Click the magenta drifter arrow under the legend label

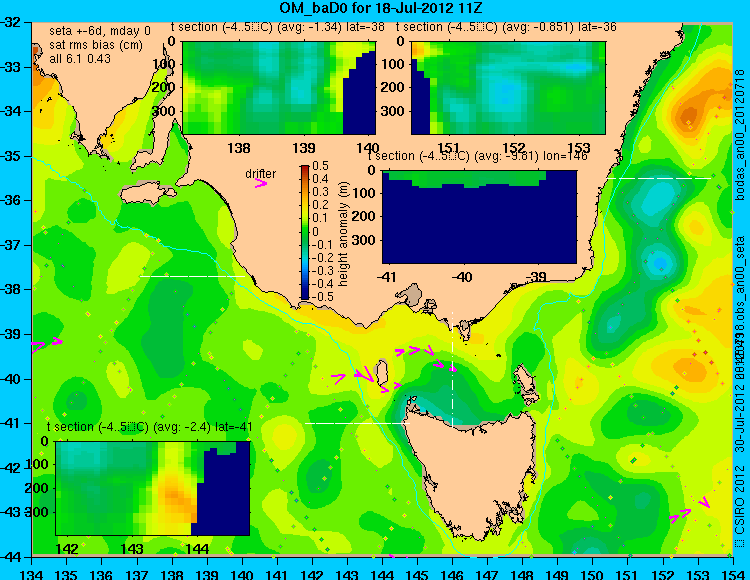click(261, 183)
